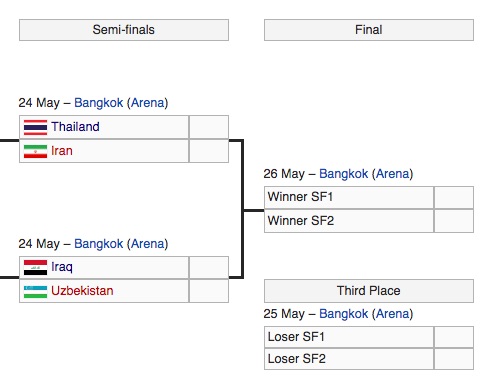500x383 pixels.
Task: Click the Uzbekistan flag icon
Action: [35, 291]
